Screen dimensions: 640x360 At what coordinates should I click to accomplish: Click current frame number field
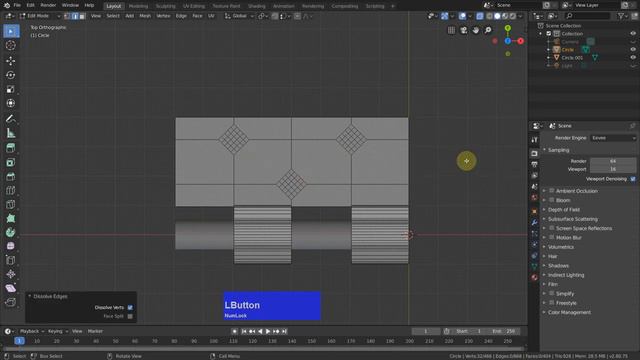426,331
